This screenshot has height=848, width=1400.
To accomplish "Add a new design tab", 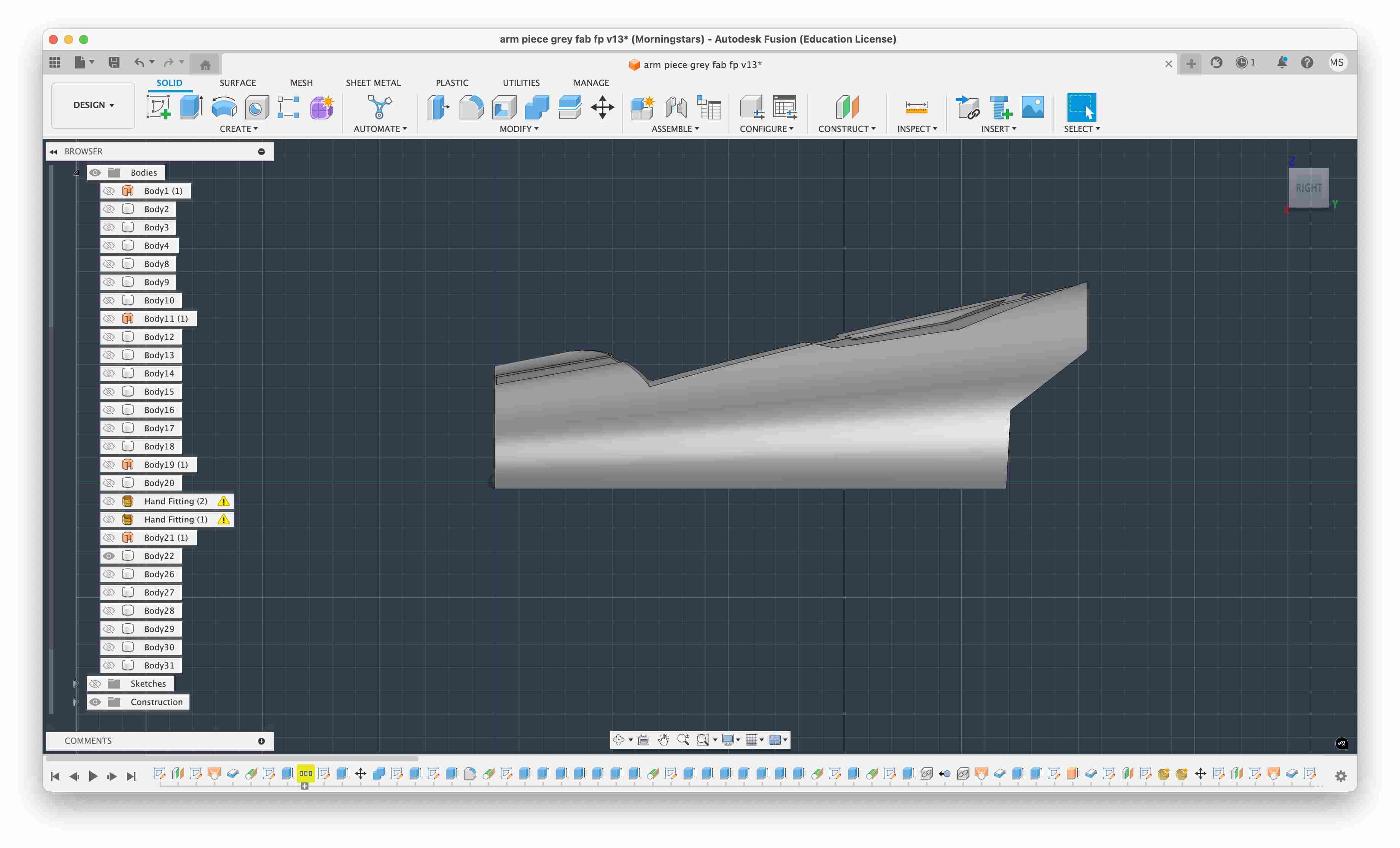I will 1191,64.
